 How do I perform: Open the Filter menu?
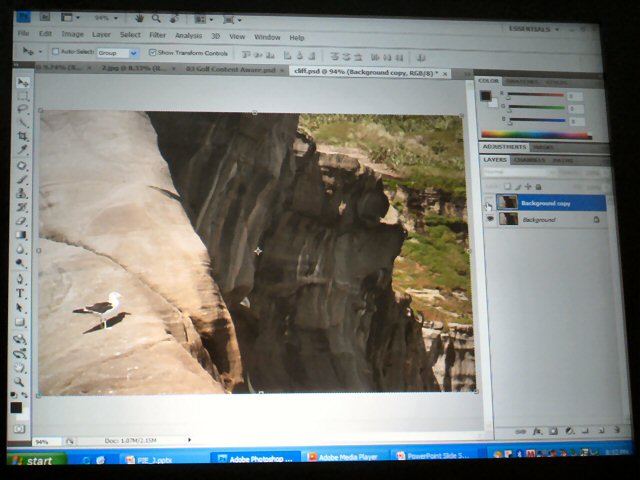click(x=158, y=35)
